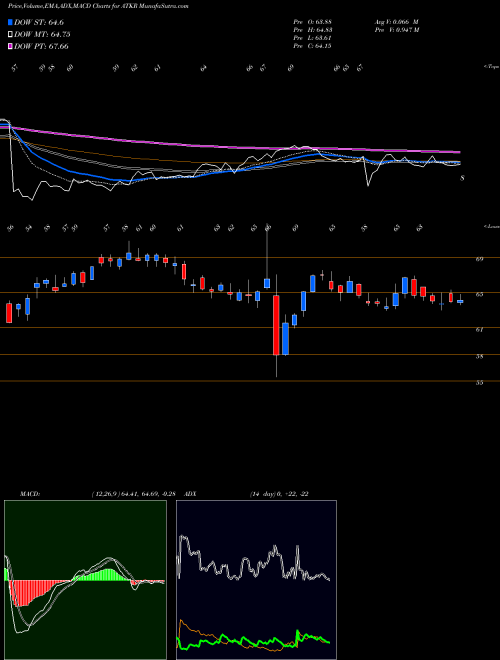Click the 'Pre V: 0.947 M' volume text

click(x=396, y=30)
